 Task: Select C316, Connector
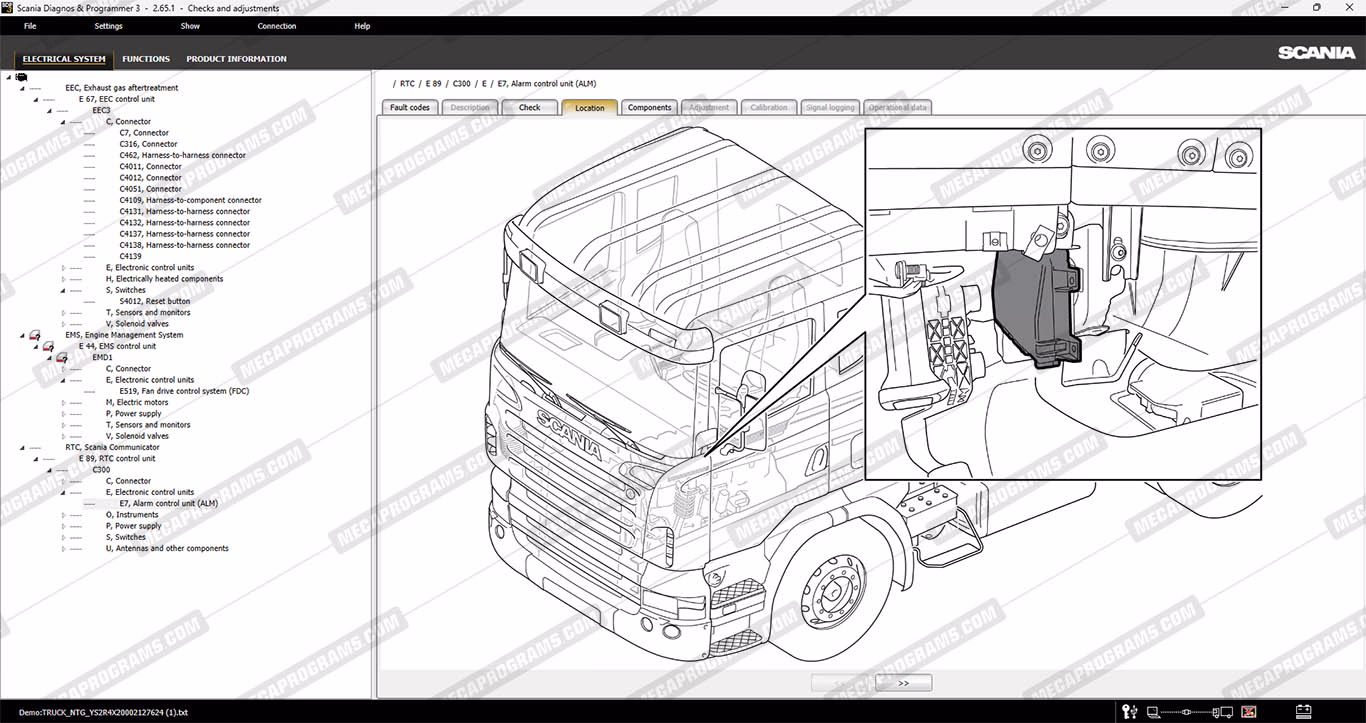[x=148, y=144]
